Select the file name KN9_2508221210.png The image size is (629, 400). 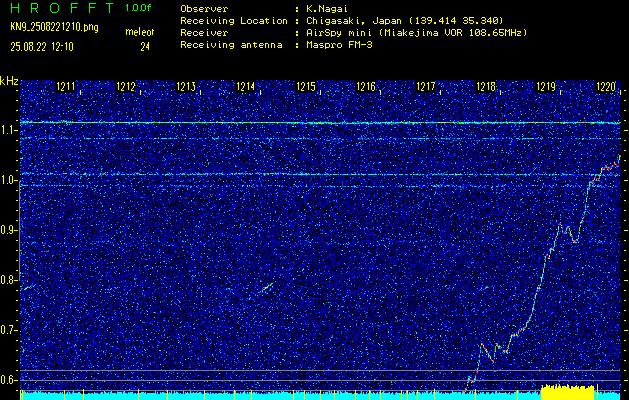tap(54, 27)
